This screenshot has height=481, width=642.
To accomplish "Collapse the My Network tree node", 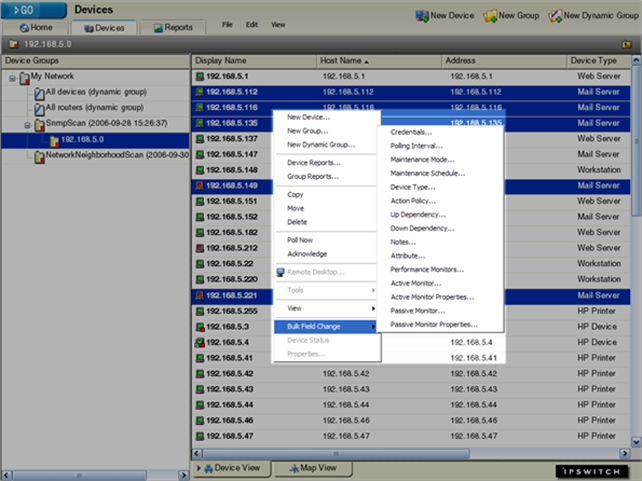I will coord(13,78).
